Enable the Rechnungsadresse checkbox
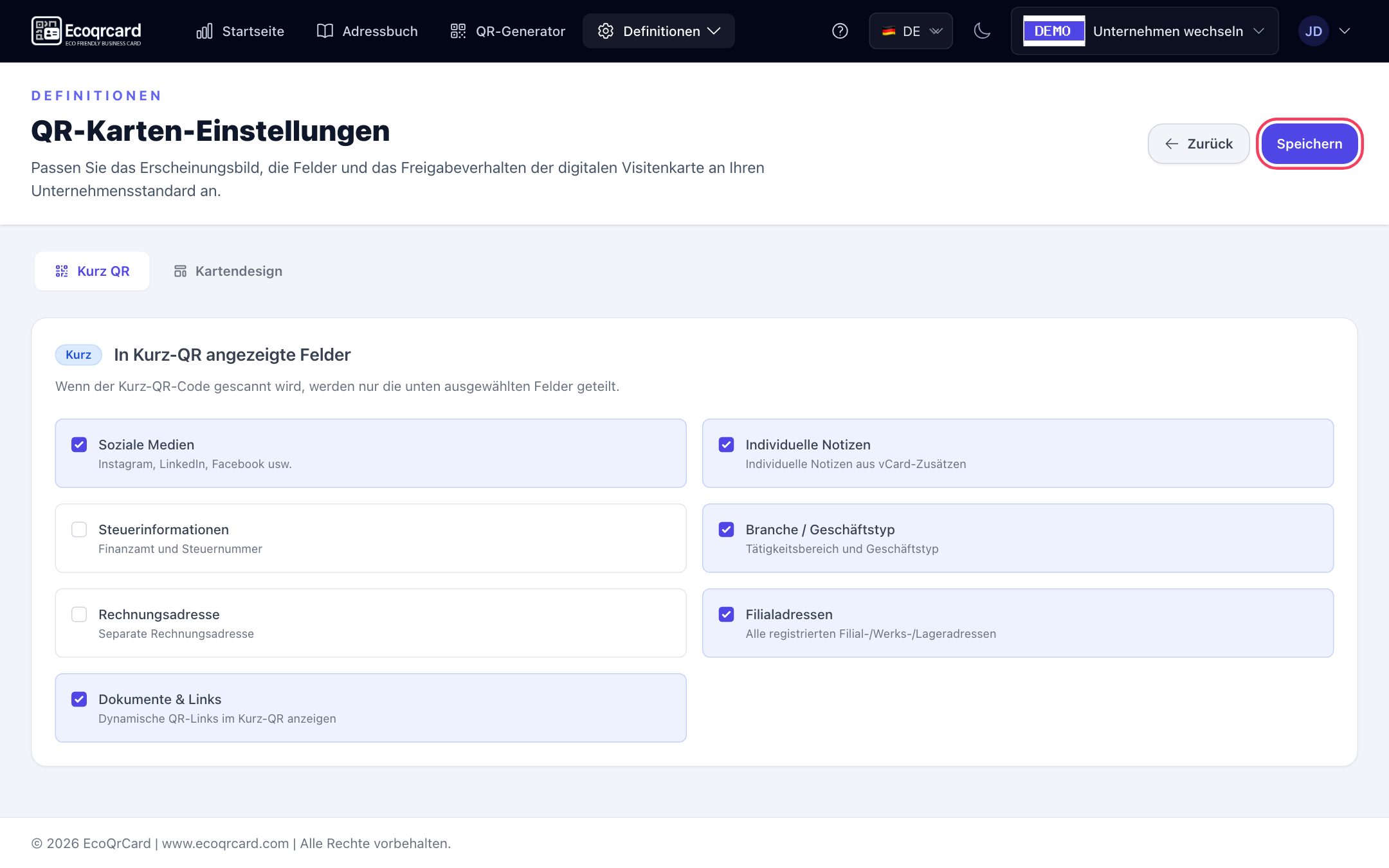Screen dimensions: 1389x868 79,614
